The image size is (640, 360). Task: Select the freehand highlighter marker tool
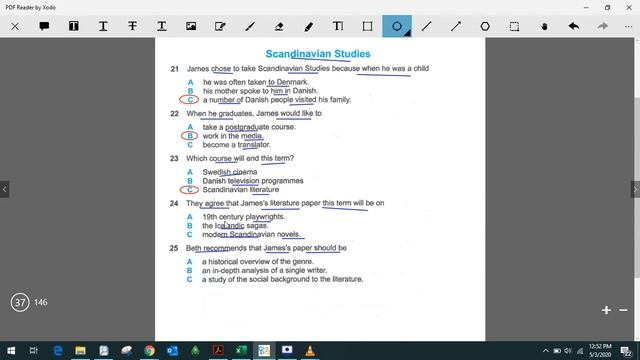coord(309,26)
